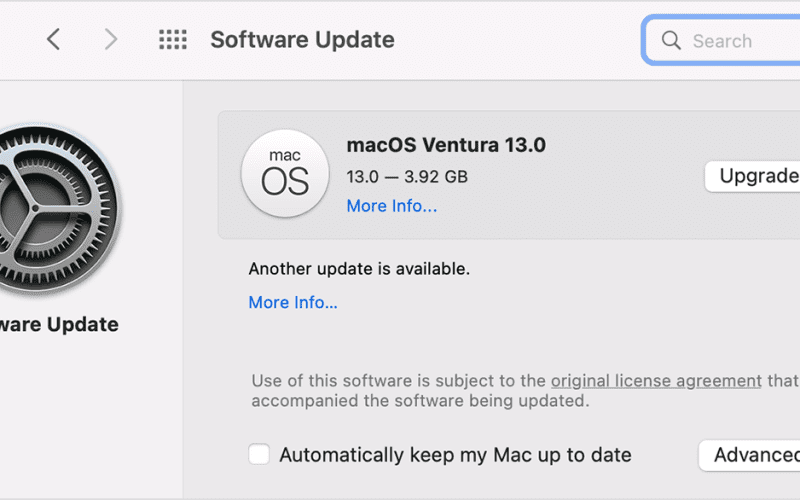Open More Info under macOS Ventura 13.0
The height and width of the screenshot is (500, 800).
pos(392,206)
